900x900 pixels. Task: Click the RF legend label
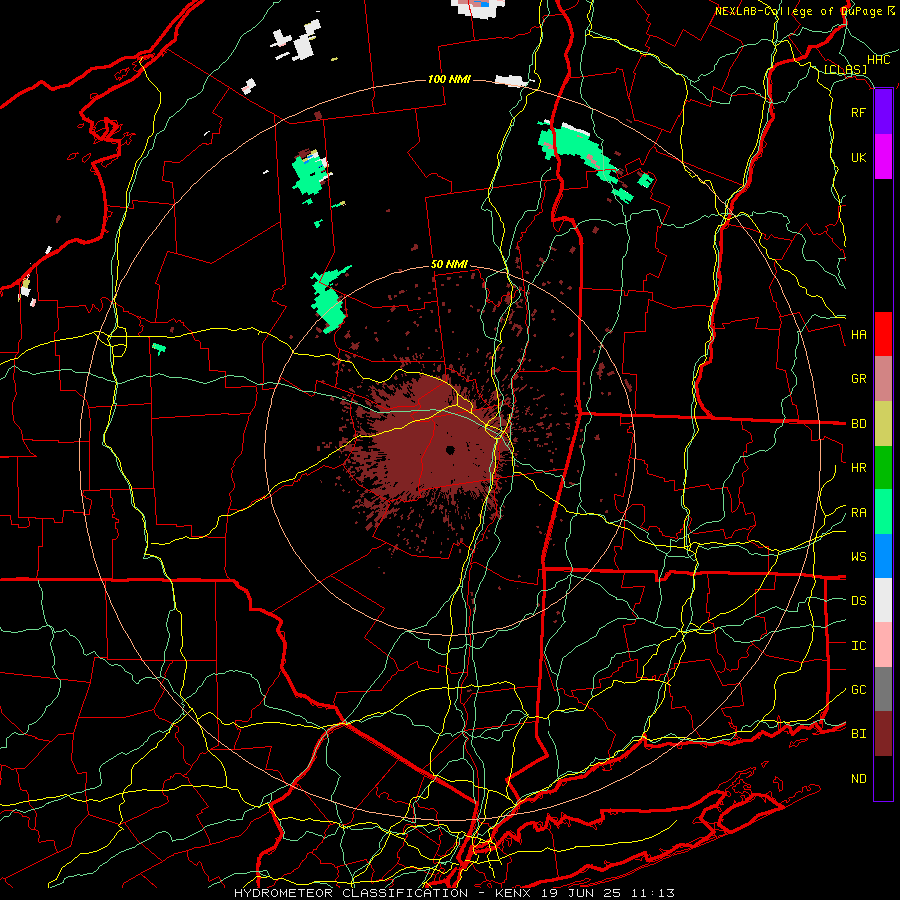858,112
